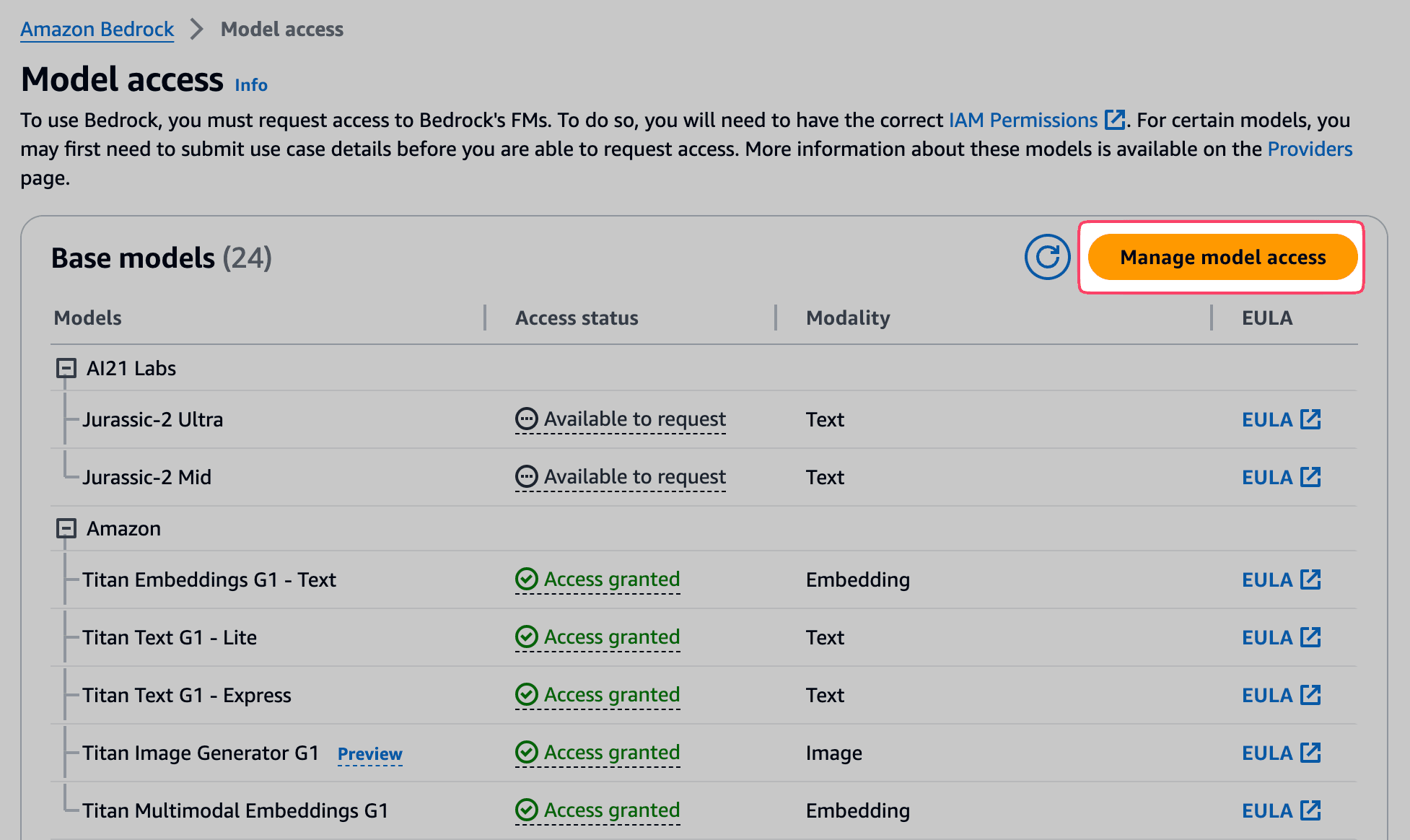The height and width of the screenshot is (840, 1410).
Task: Click the external-link icon in Titan Embeddings G1 - Text EULA
Action: click(1310, 579)
